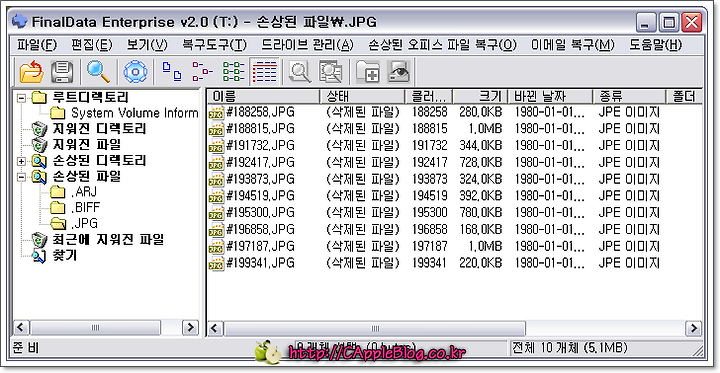Select file #191732.JPG in list
720x373 pixels.
pos(260,146)
